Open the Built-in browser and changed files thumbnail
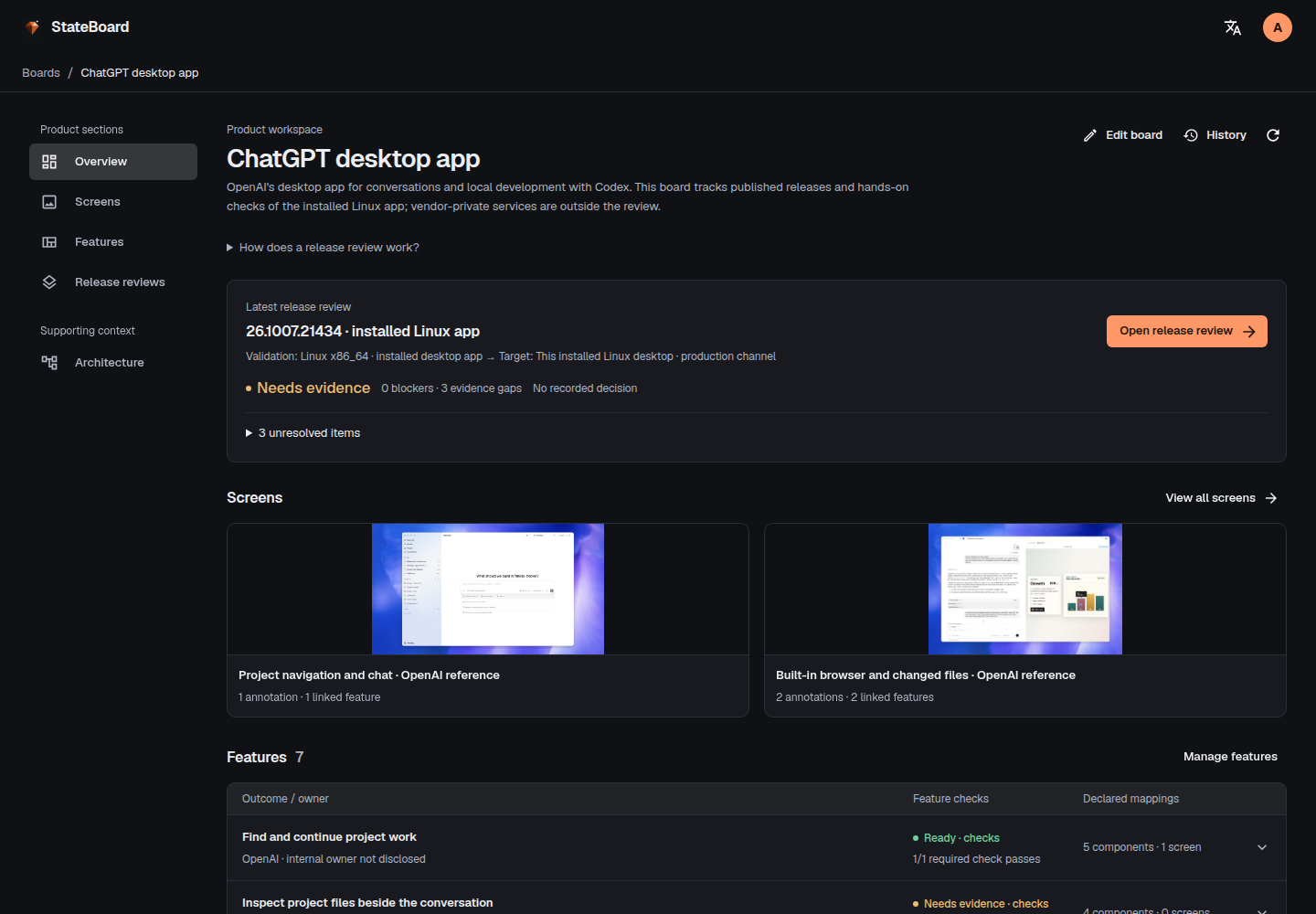Viewport: 1316px width, 914px height. 1025,589
